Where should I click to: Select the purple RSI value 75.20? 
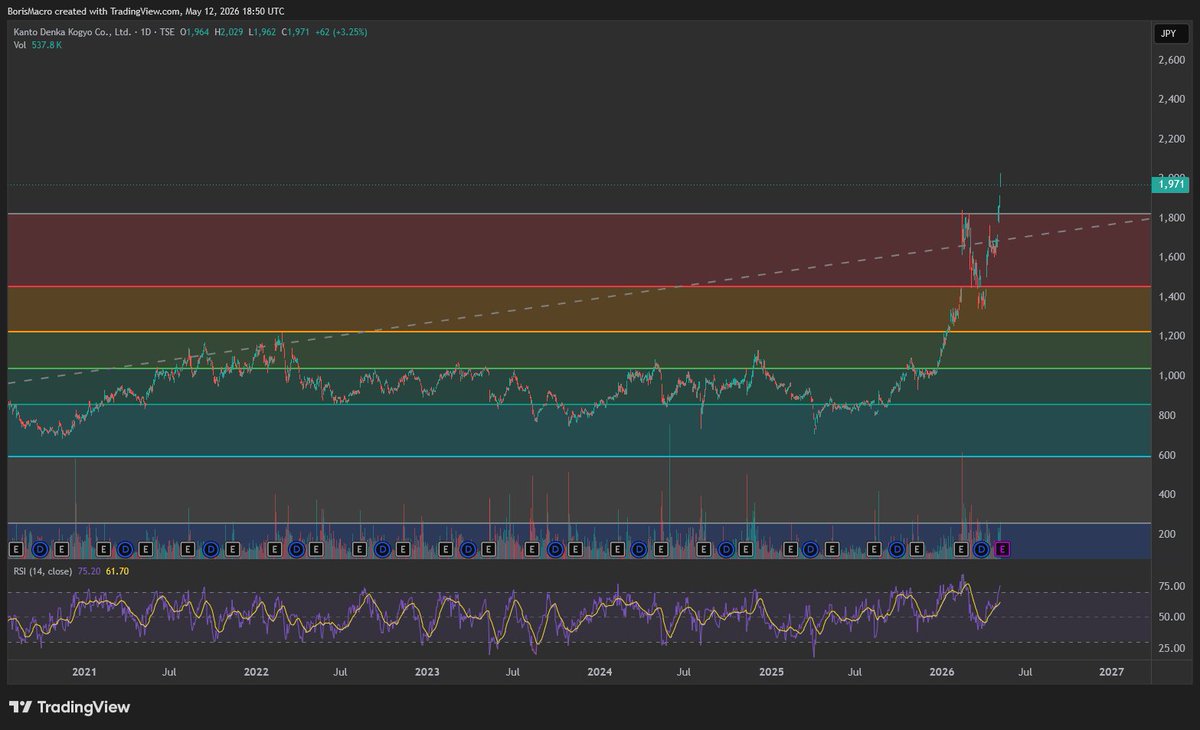(x=91, y=571)
